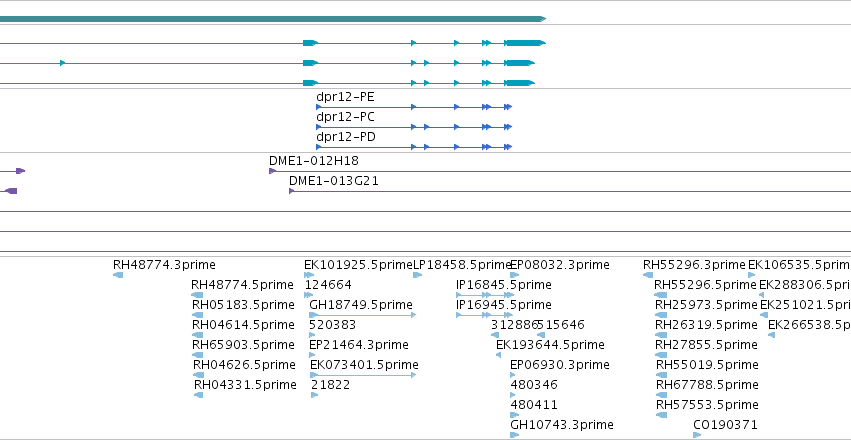Open the RH04614.5prime EST entry
The width and height of the screenshot is (851, 440).
[243, 324]
